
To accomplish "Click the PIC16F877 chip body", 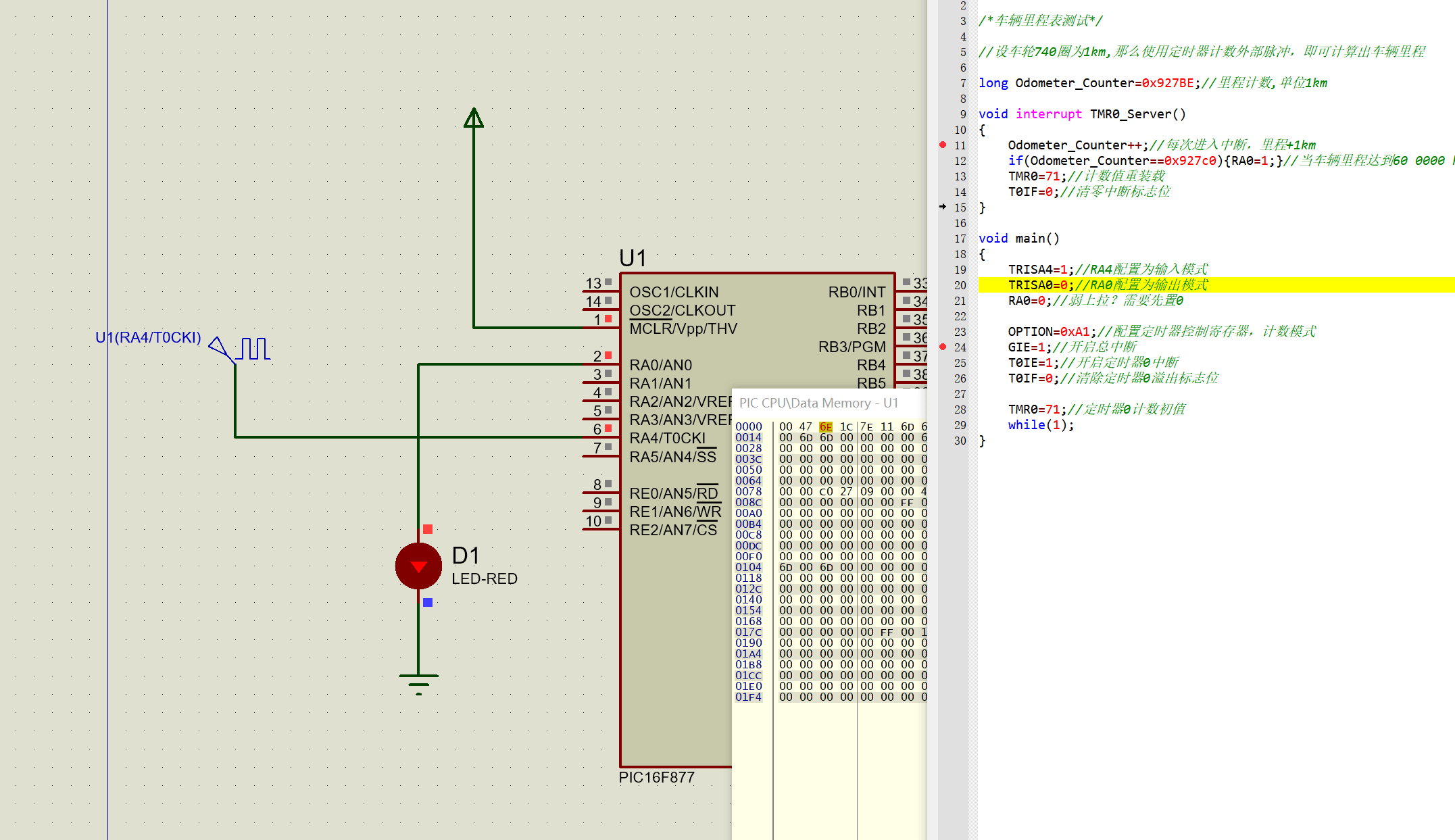I will click(676, 642).
